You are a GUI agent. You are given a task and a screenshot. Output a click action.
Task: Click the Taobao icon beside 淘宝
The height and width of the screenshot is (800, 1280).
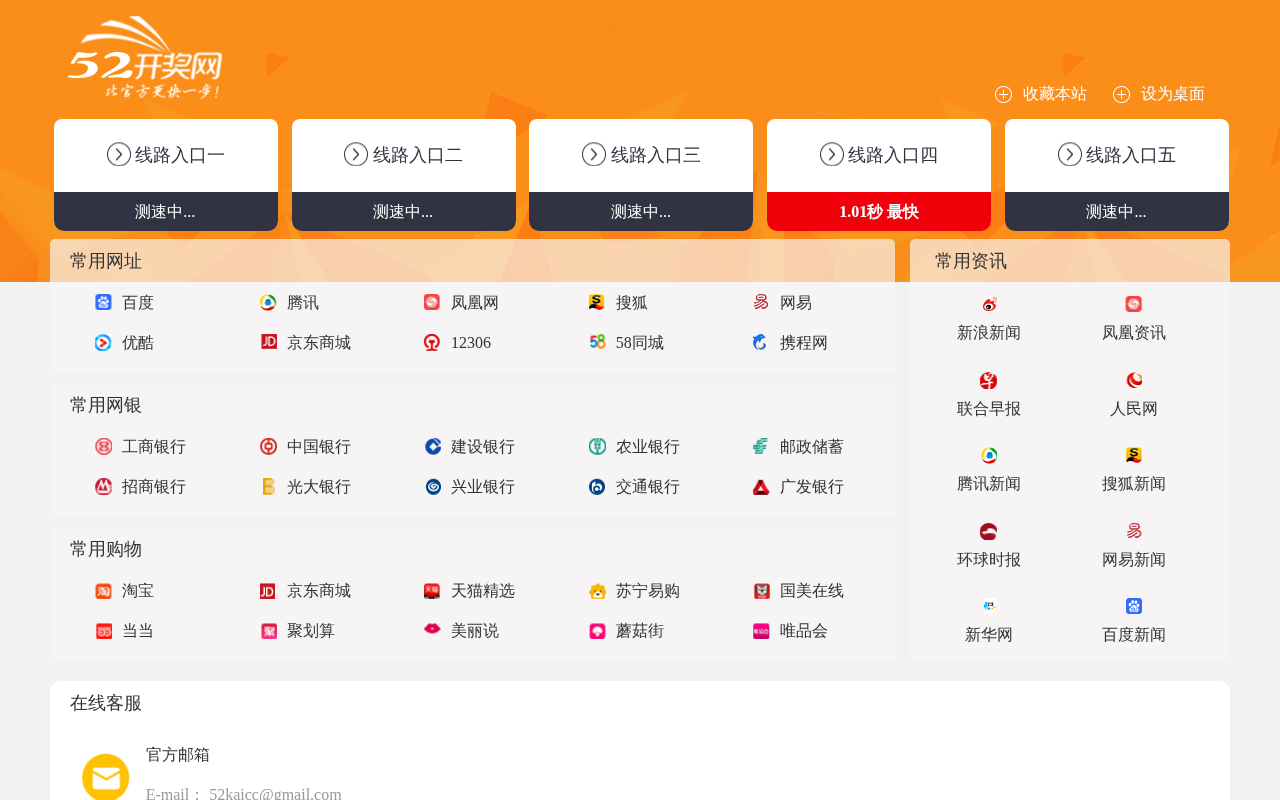click(103, 590)
